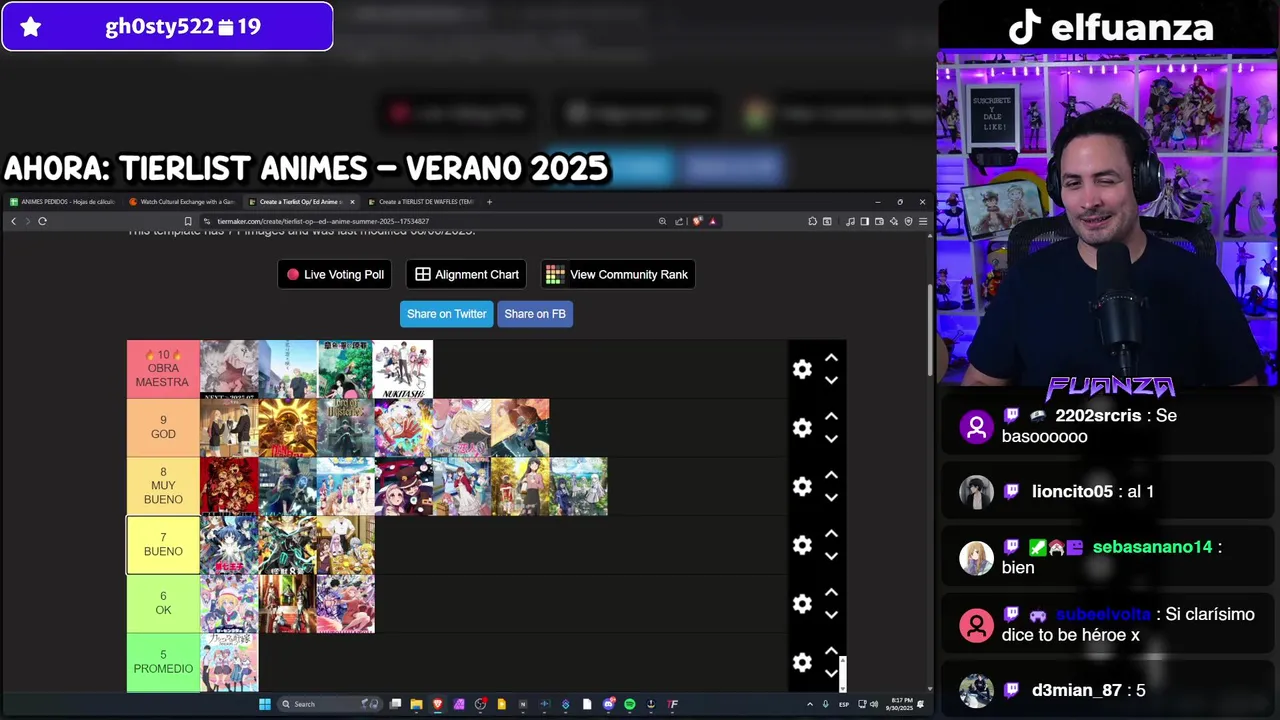This screenshot has height=720, width=1280.
Task: Switch to Watch Cultural Exchange tab
Action: click(182, 202)
